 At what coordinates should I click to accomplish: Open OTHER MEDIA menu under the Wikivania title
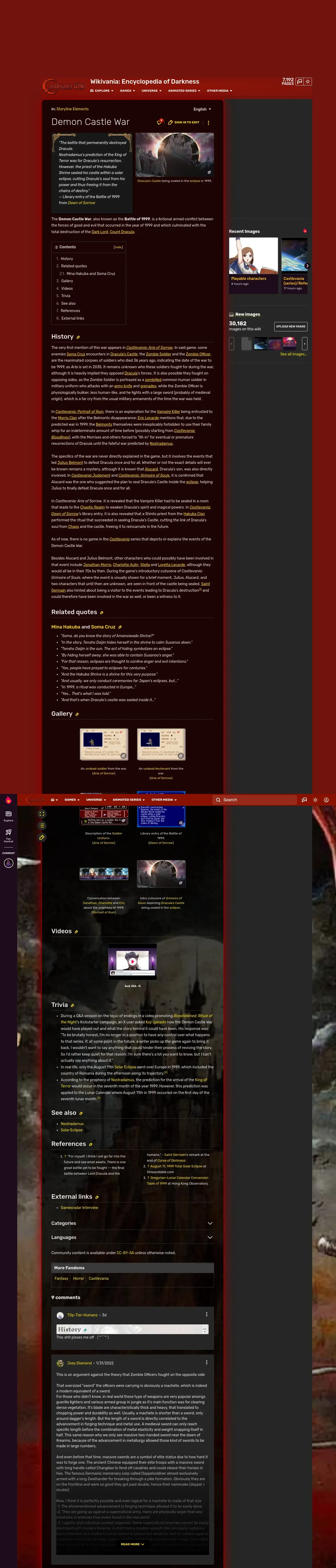(220, 91)
